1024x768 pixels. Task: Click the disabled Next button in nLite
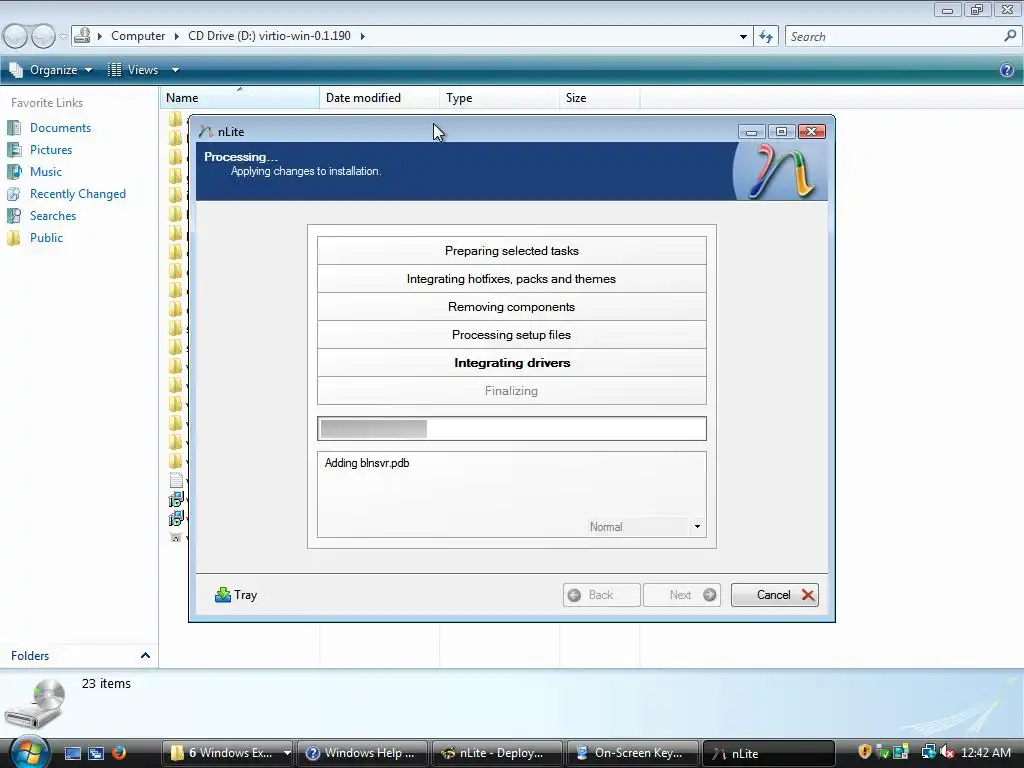point(682,595)
